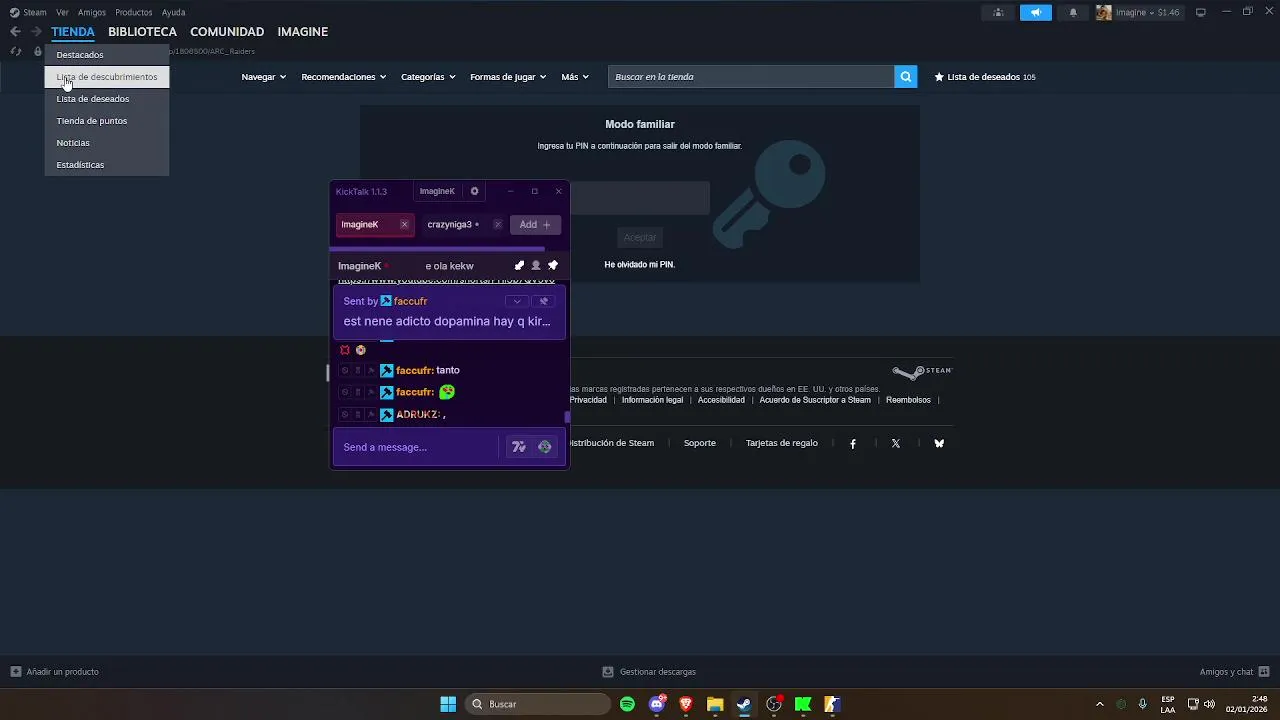The image size is (1280, 720).
Task: Go back with the Steam back arrow
Action: click(15, 32)
